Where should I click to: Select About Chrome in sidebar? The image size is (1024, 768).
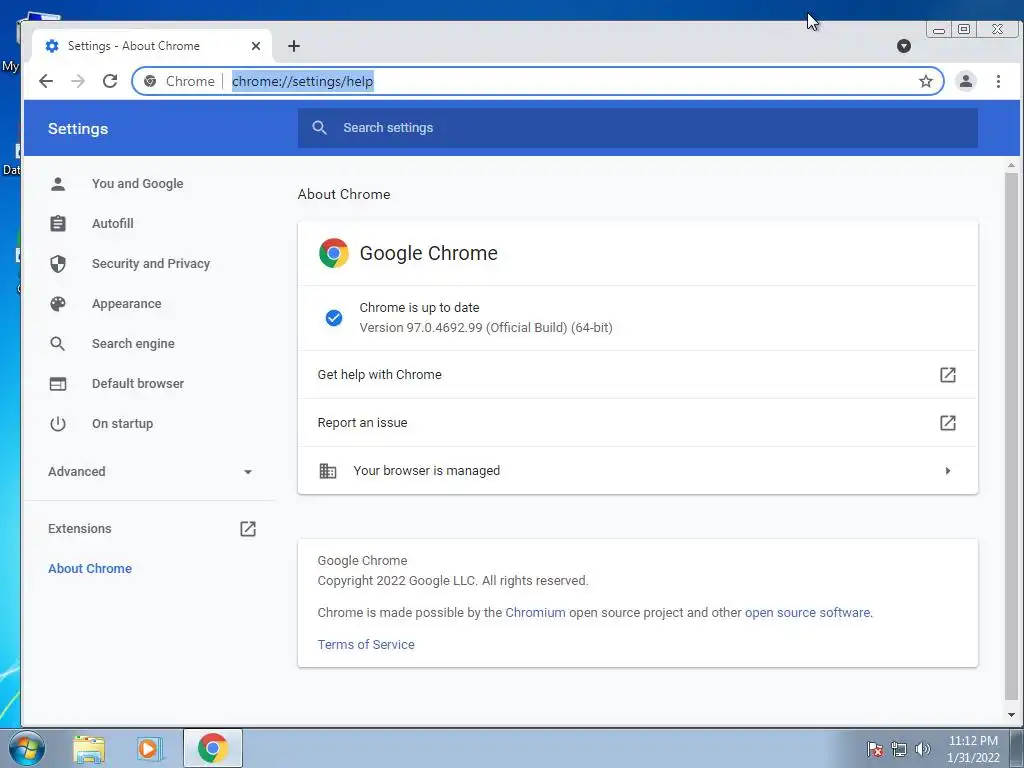pyautogui.click(x=89, y=568)
